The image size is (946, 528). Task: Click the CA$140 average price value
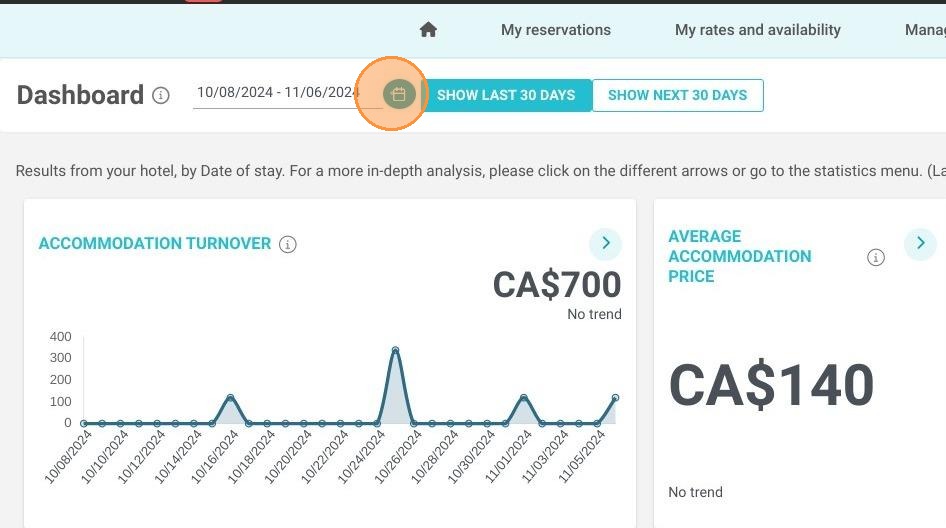[771, 385]
